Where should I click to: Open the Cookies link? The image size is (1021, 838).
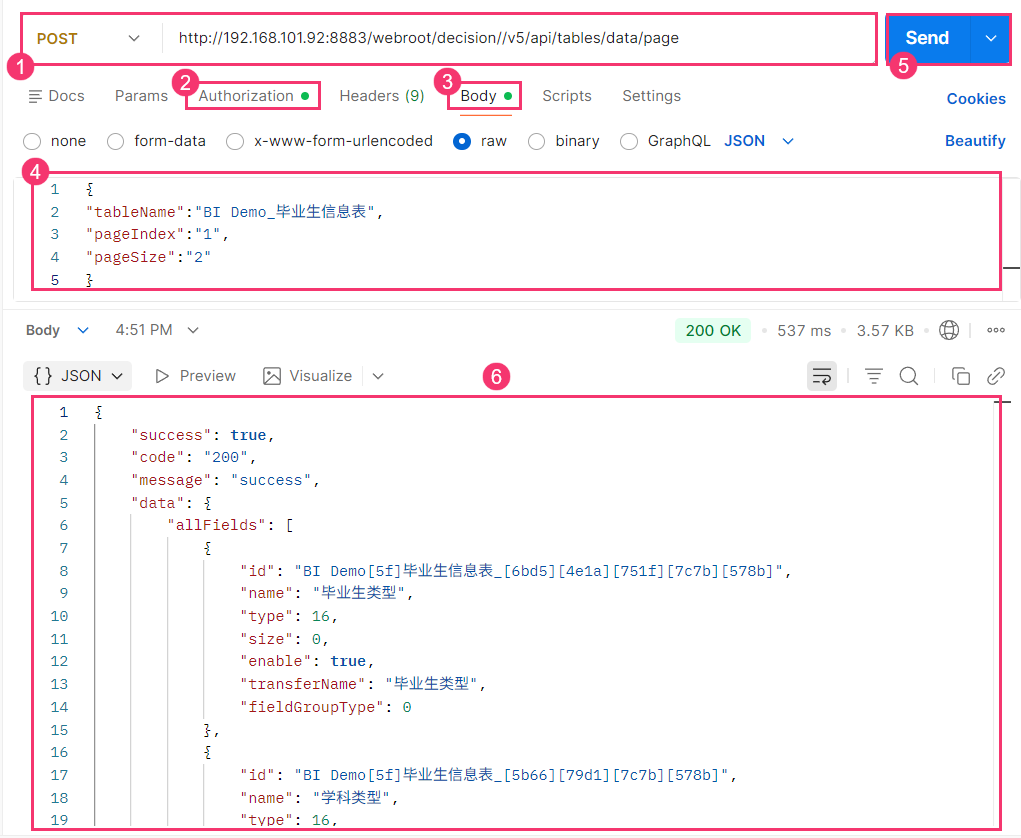(x=975, y=99)
